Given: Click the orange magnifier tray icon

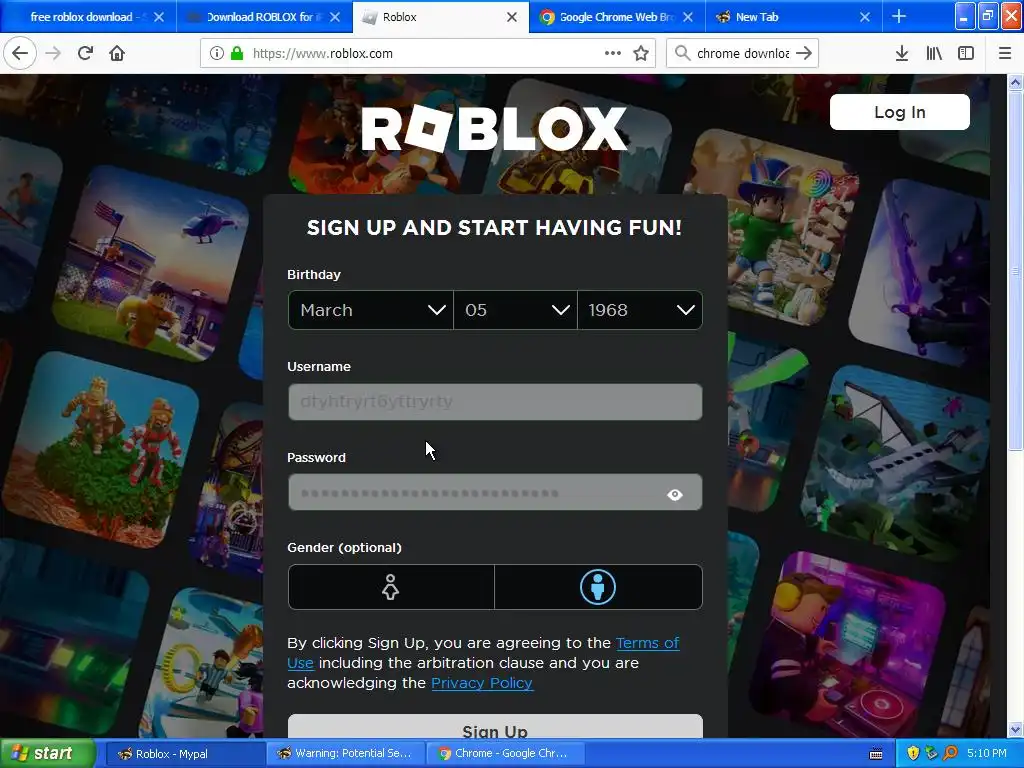Looking at the screenshot, I should pos(950,753).
